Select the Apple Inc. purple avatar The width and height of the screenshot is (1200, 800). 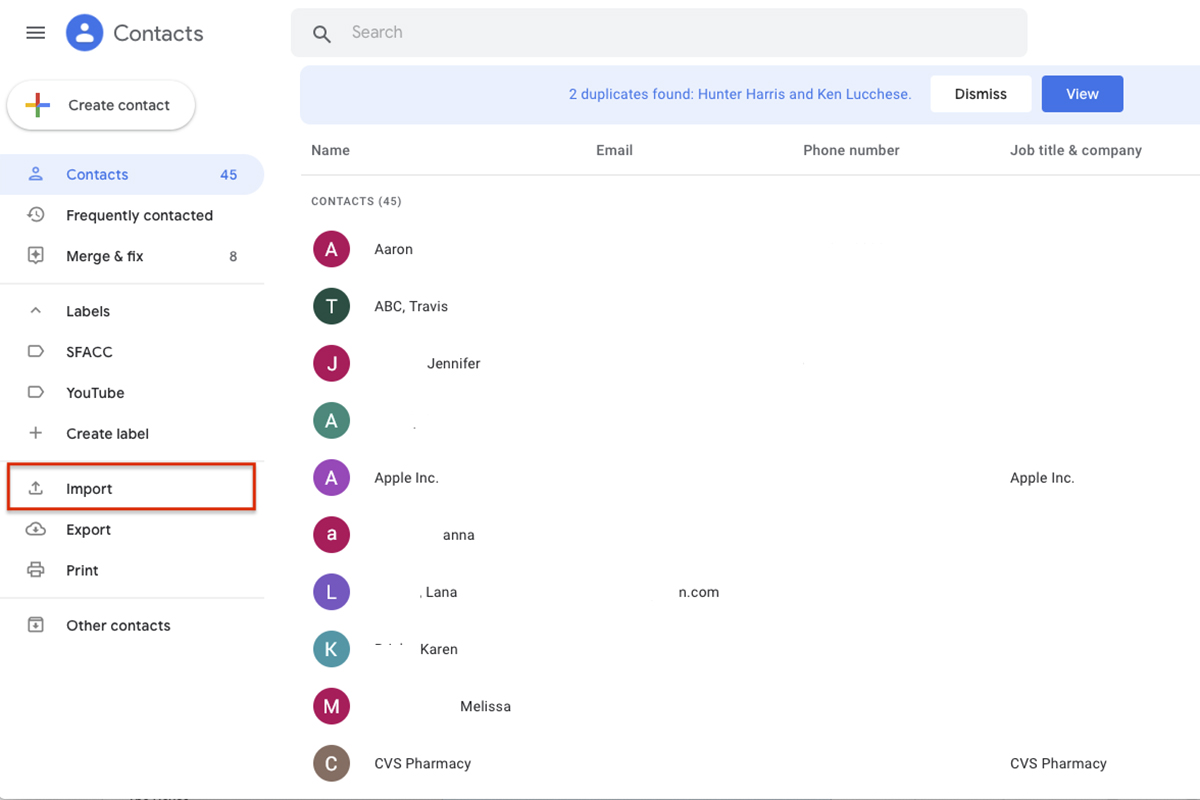click(331, 478)
